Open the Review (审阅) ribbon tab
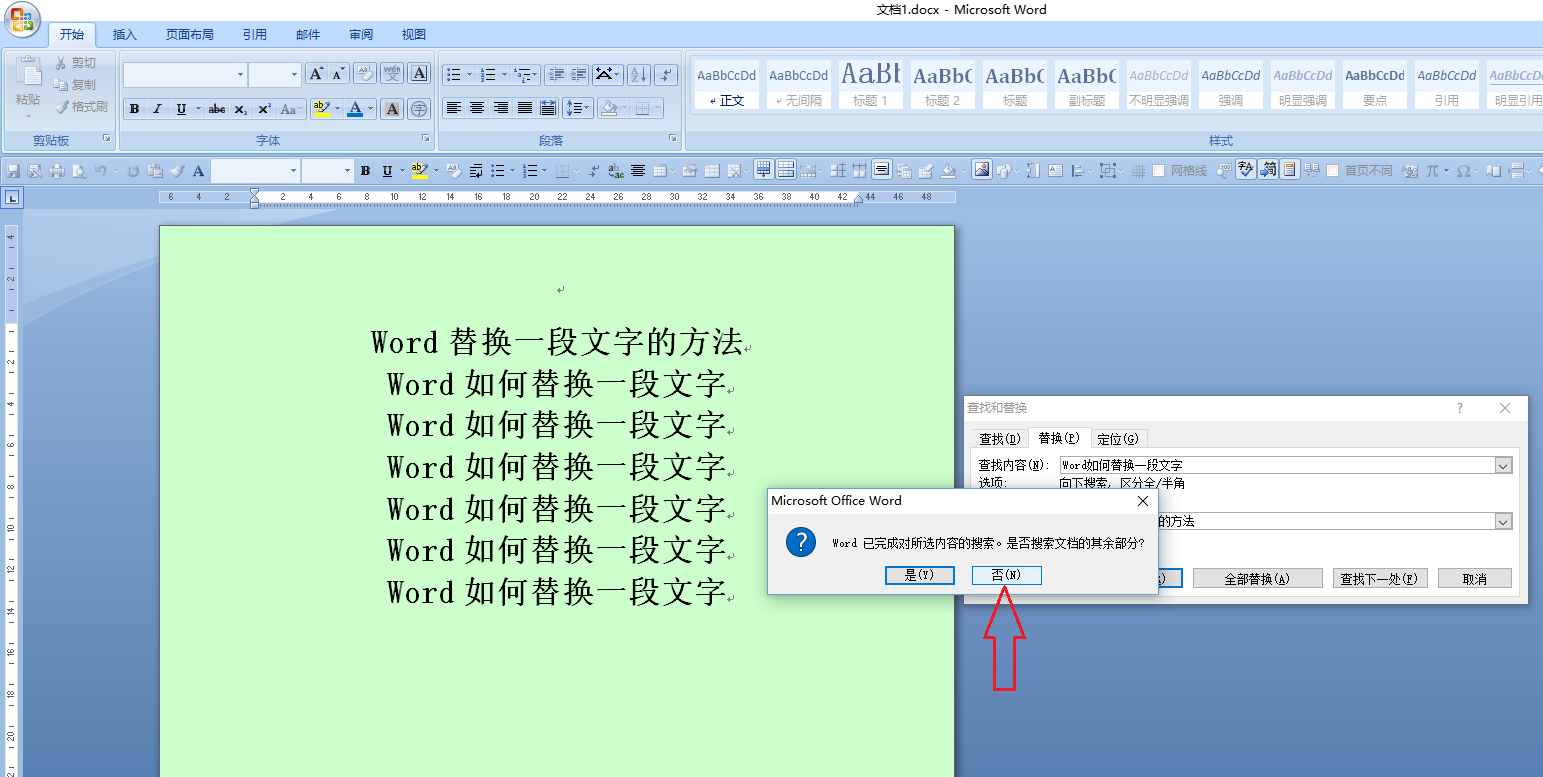Viewport: 1543px width, 777px height. [x=361, y=35]
